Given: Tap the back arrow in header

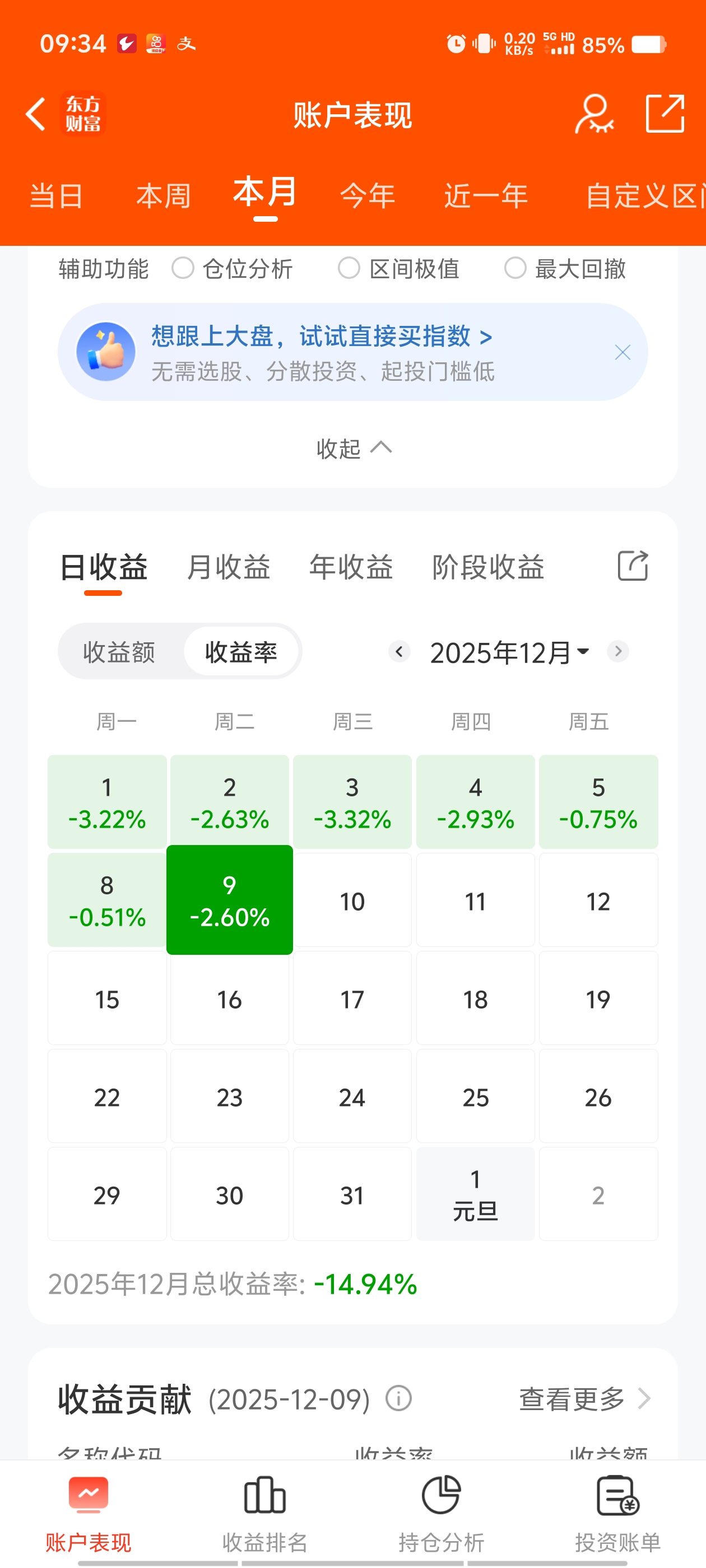Looking at the screenshot, I should pos(36,114).
